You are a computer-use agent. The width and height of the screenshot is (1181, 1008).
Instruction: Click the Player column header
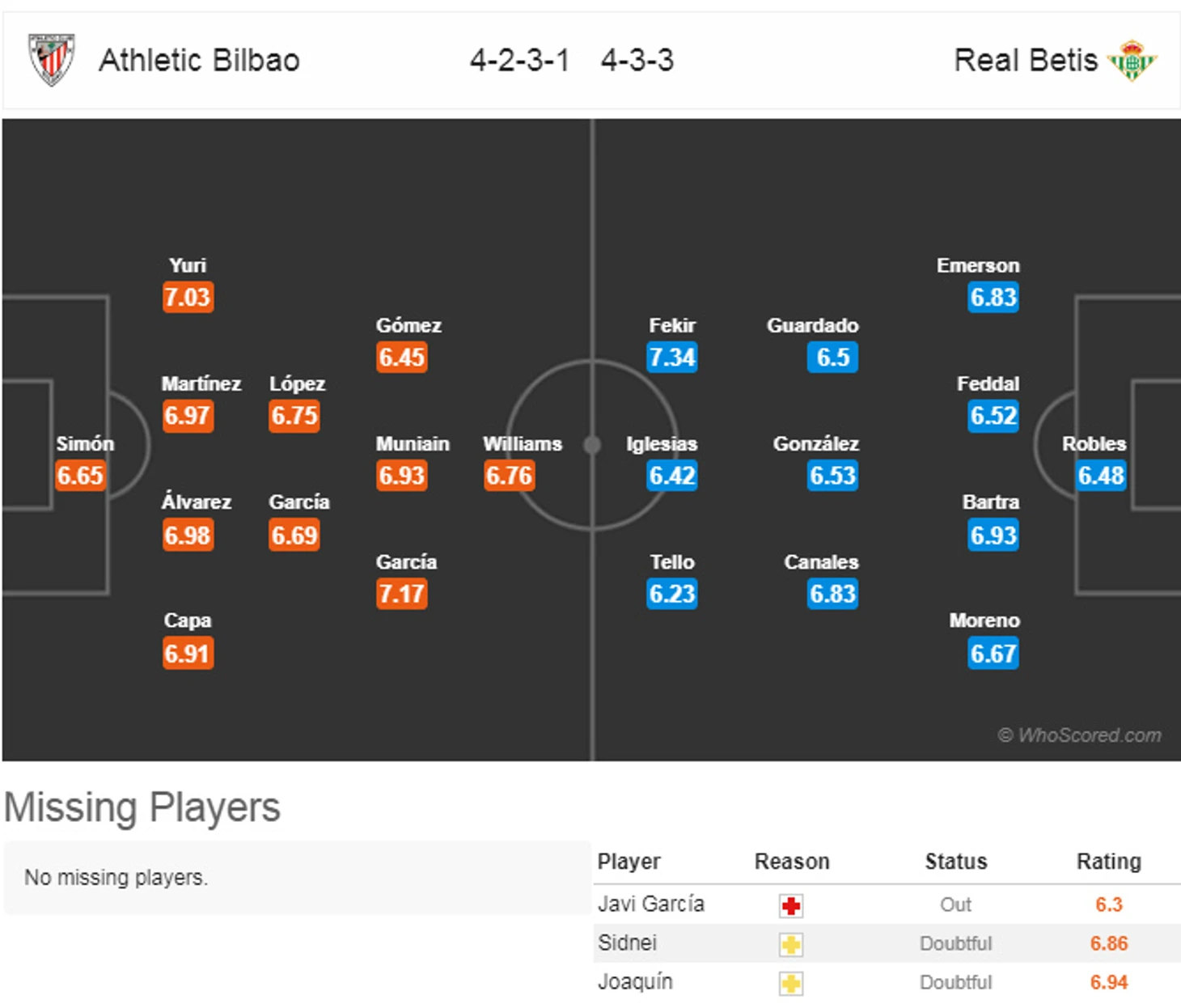pyautogui.click(x=629, y=862)
